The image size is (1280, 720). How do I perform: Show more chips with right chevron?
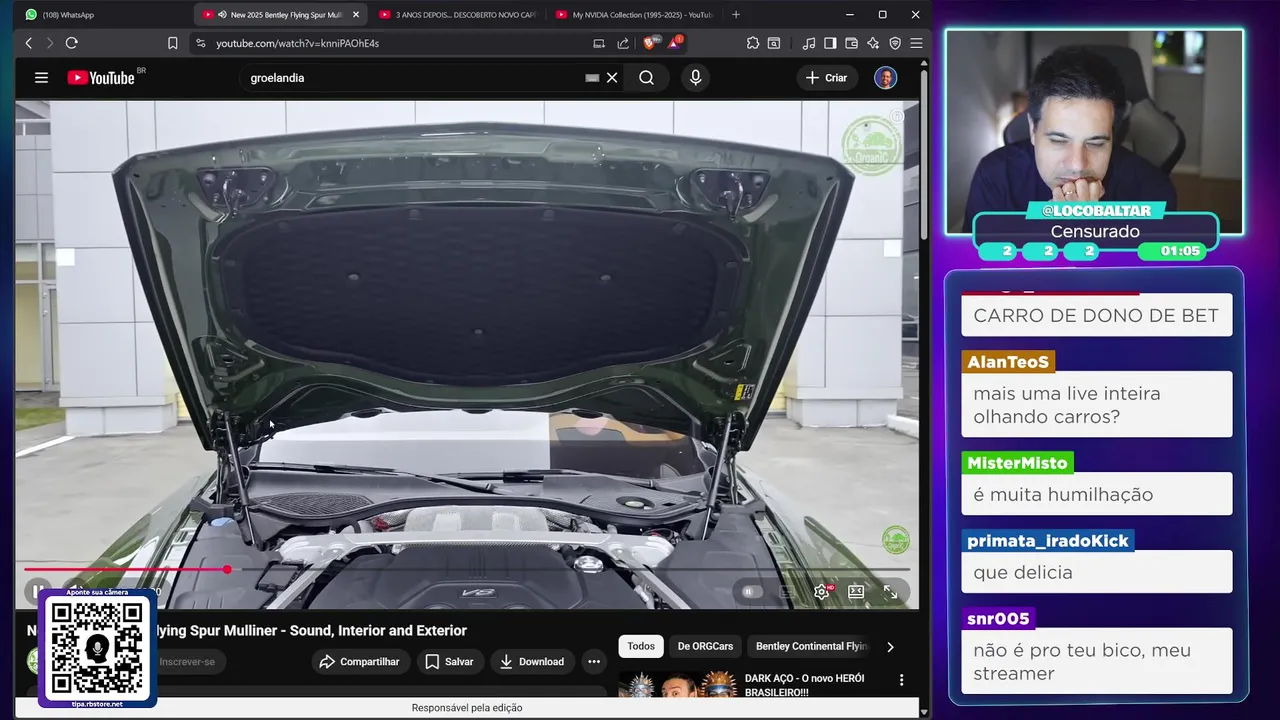(890, 646)
